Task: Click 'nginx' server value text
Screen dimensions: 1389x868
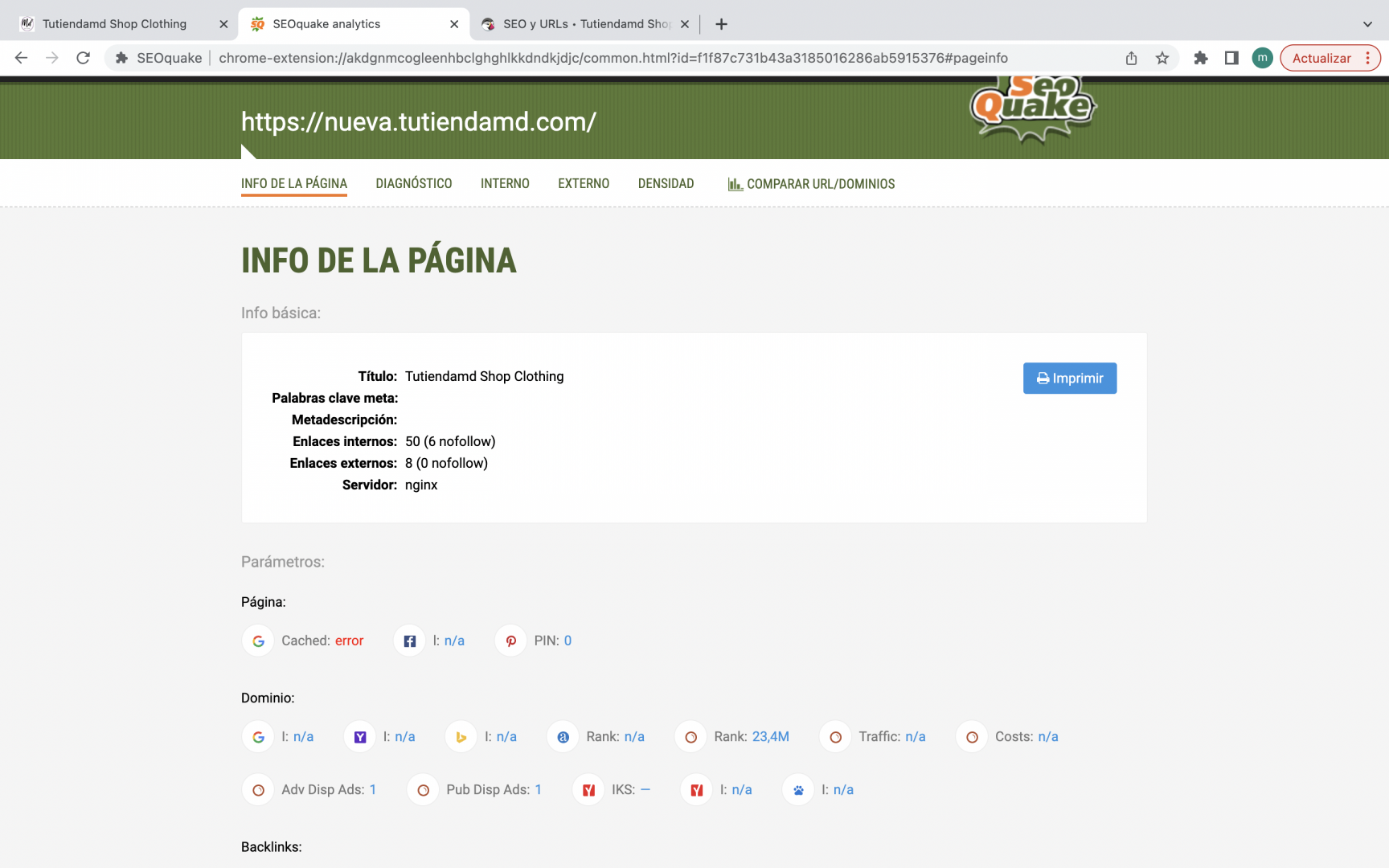Action: [x=421, y=485]
